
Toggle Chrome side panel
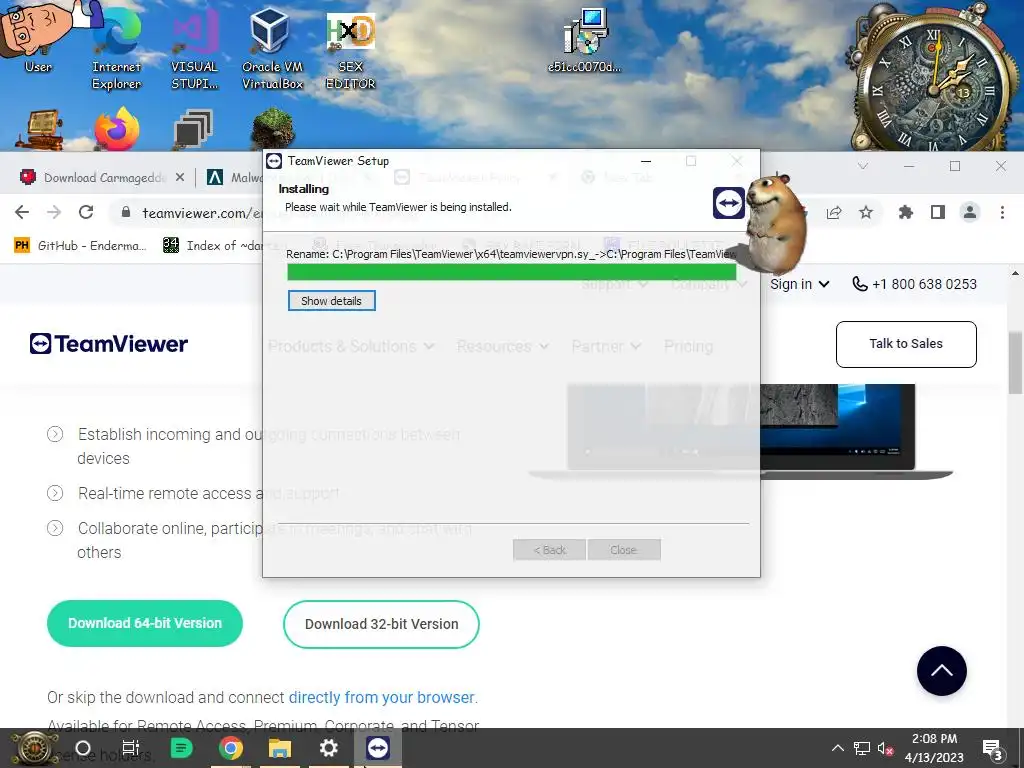click(938, 212)
